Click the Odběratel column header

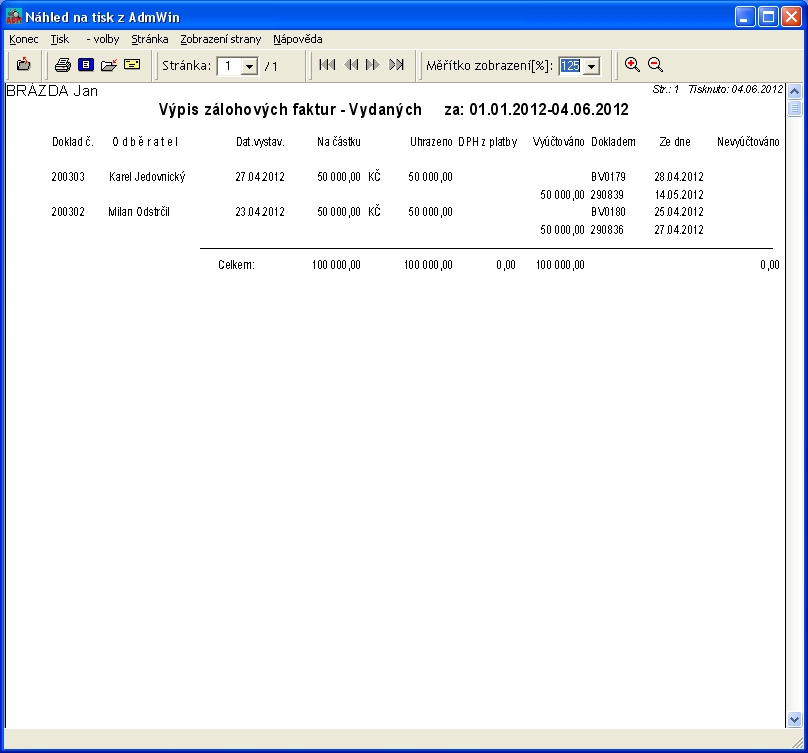click(x=145, y=142)
